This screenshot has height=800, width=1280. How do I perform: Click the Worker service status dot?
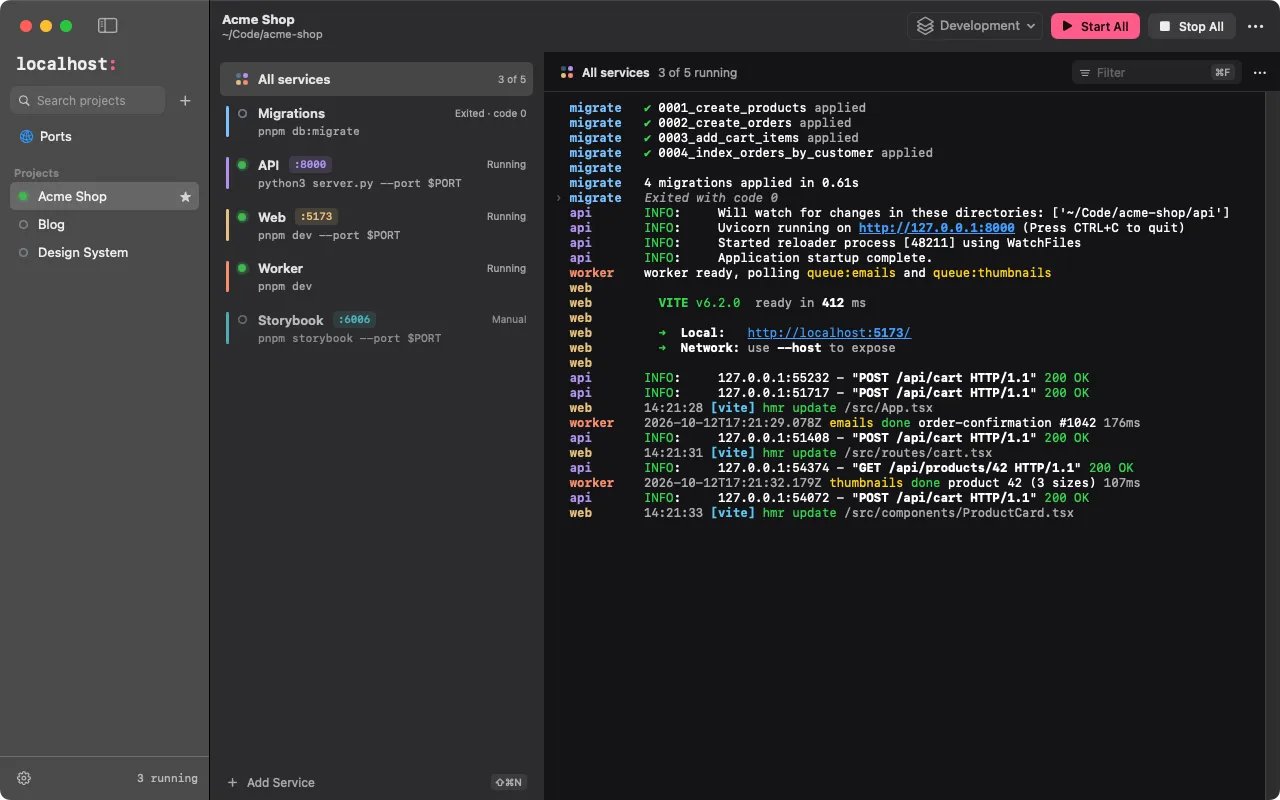tap(242, 268)
